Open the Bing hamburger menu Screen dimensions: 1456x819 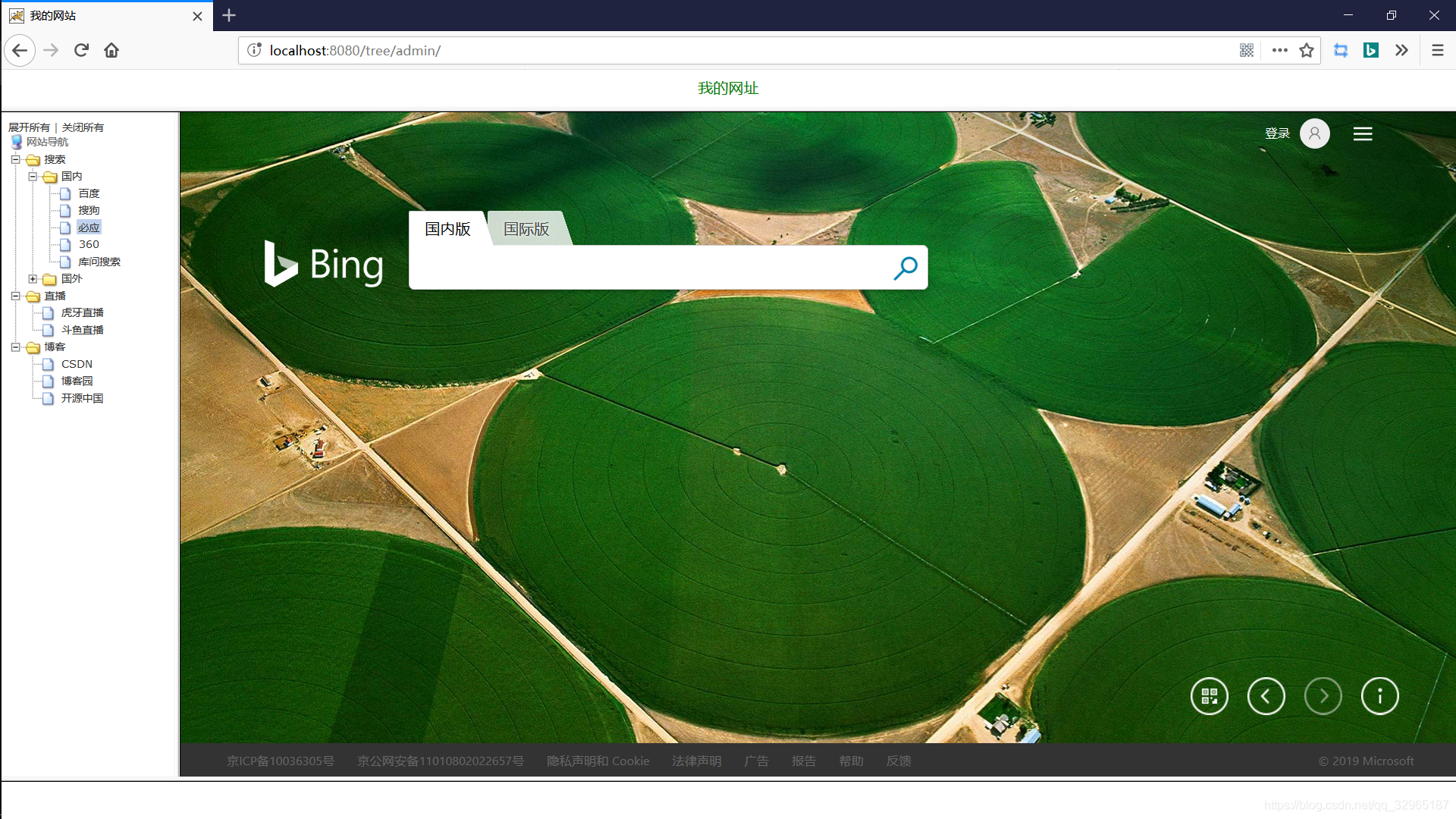click(x=1363, y=134)
